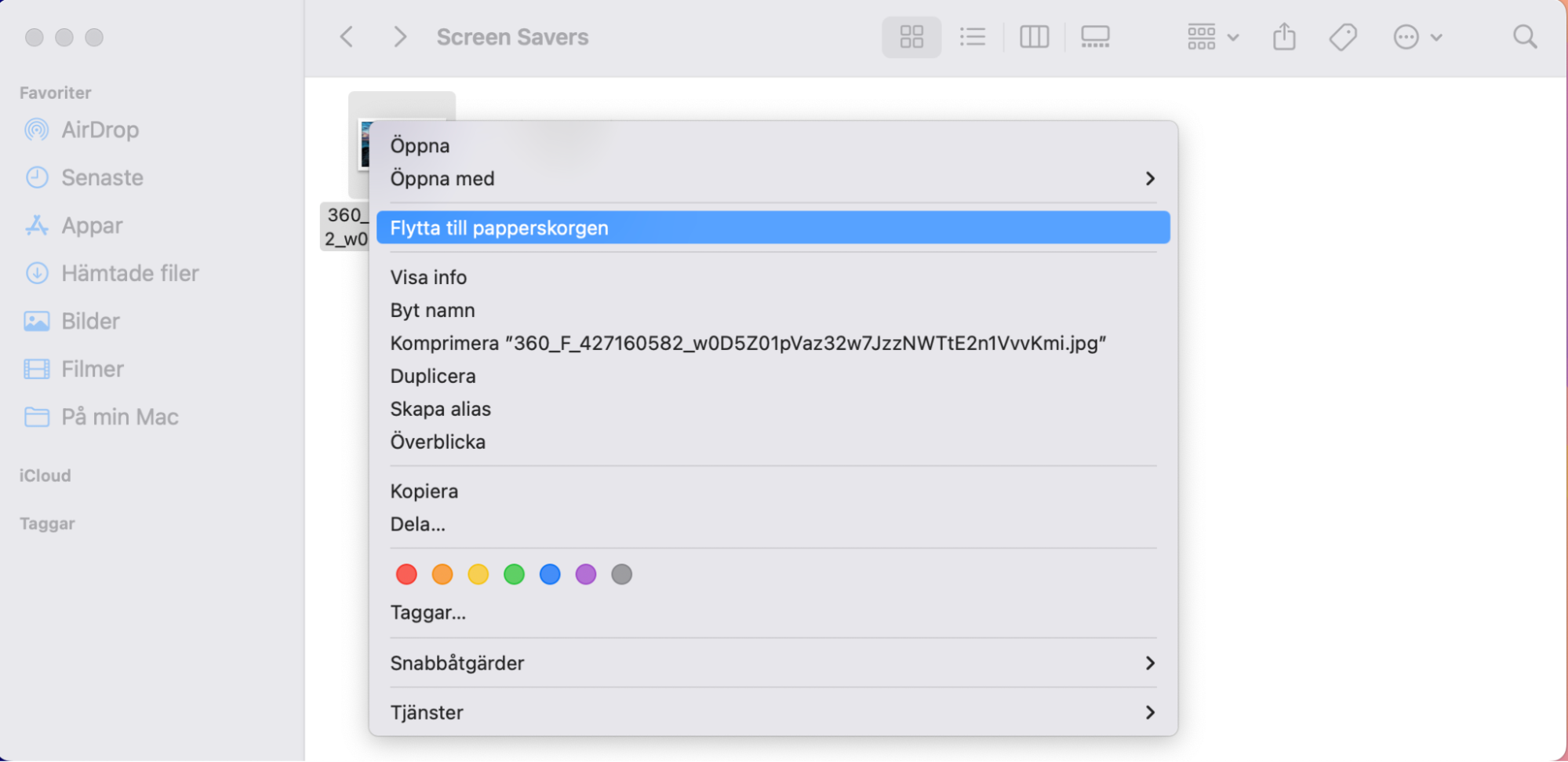Viewport: 1568px width, 762px height.
Task: Switch to list view
Action: point(973,37)
